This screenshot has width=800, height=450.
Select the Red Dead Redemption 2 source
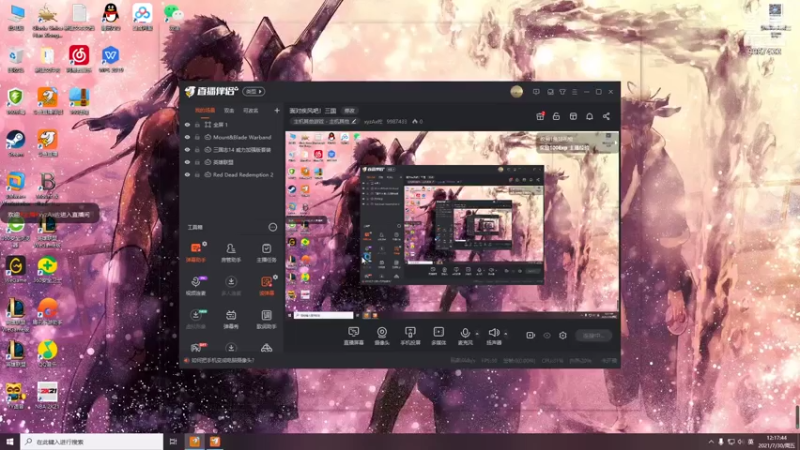pos(232,174)
